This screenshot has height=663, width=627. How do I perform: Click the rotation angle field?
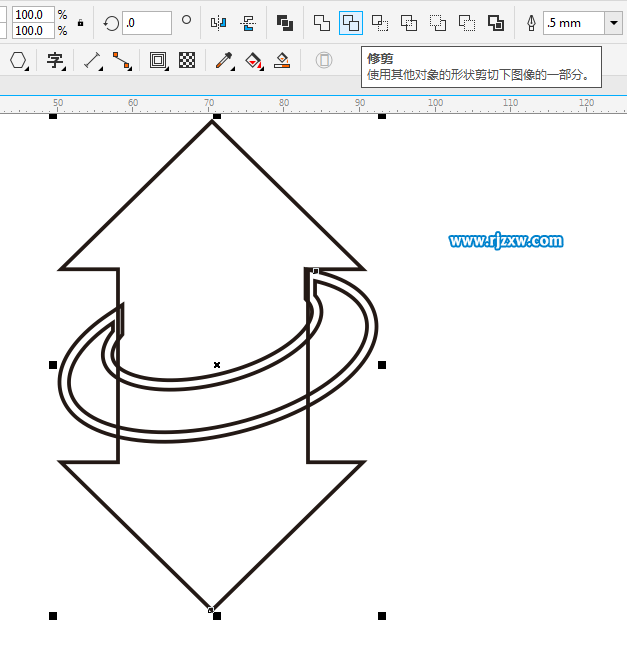147,23
